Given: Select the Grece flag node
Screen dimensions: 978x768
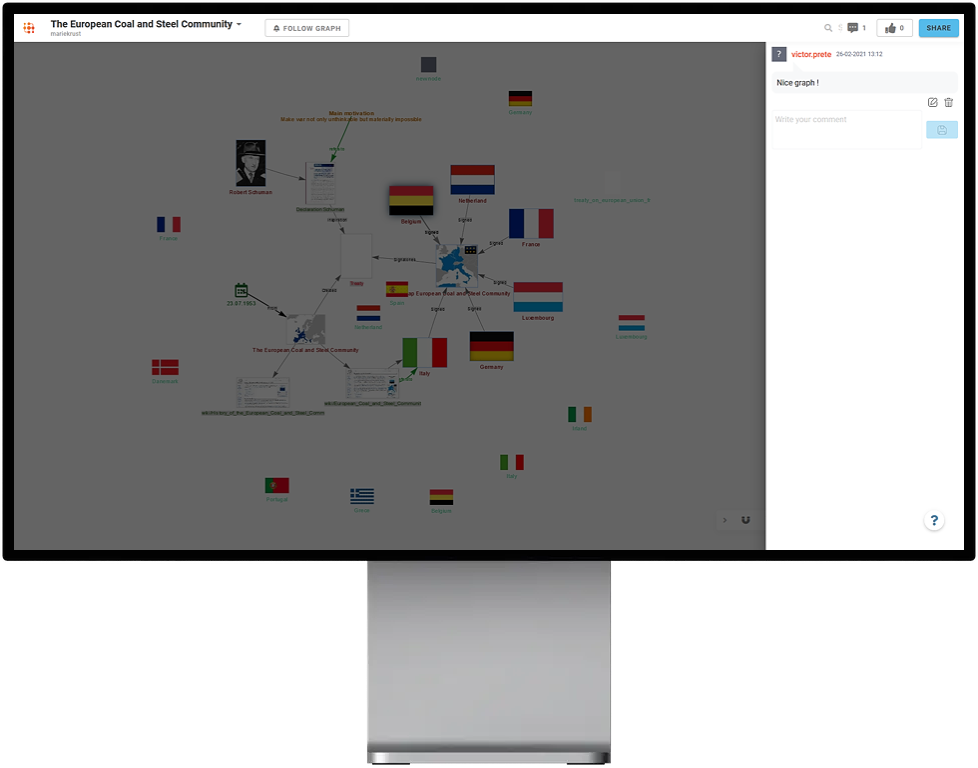Looking at the screenshot, I should click(362, 496).
